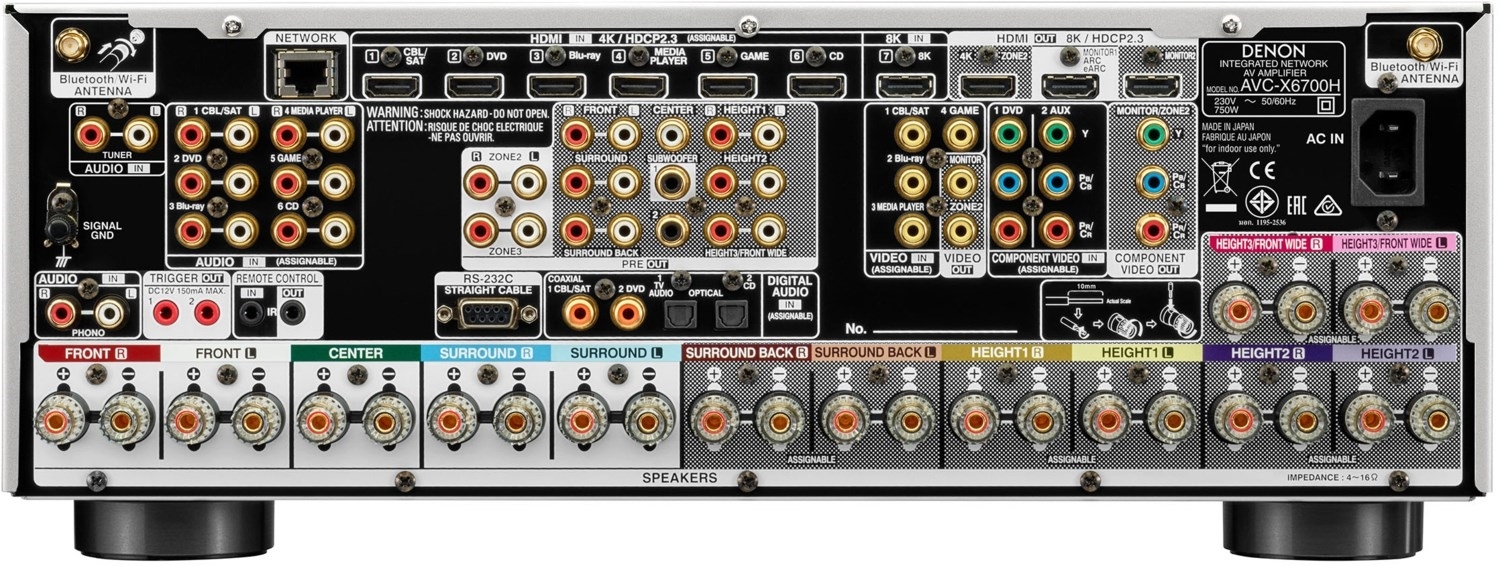Click component video 2 AUX blue Pb/Cb jack

pyautogui.click(x=1056, y=181)
